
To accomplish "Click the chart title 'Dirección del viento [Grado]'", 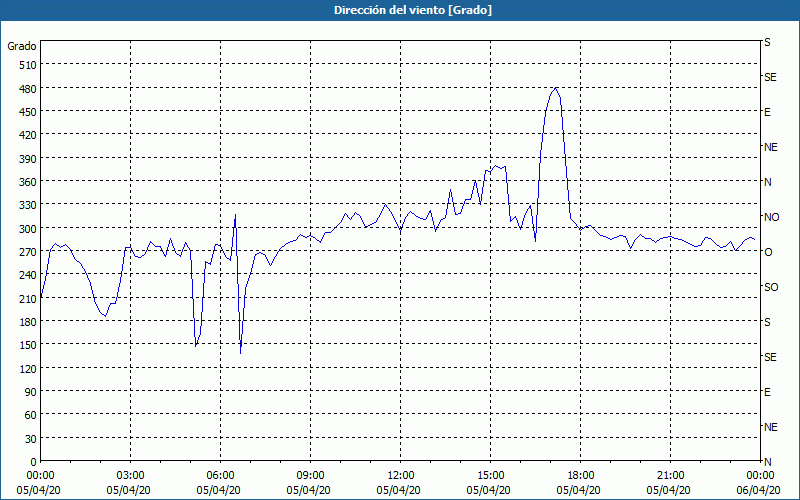I will click(x=413, y=10).
